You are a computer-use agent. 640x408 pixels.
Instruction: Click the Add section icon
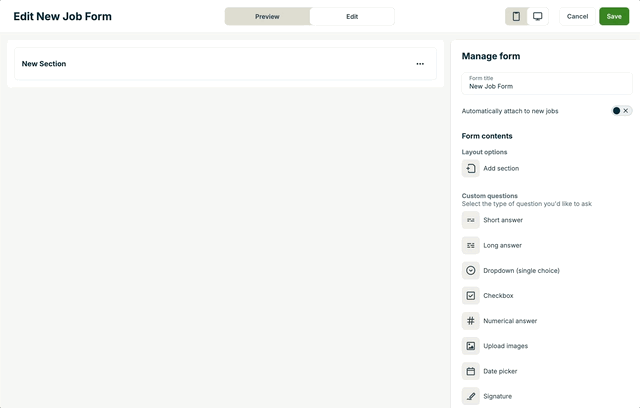pos(471,169)
